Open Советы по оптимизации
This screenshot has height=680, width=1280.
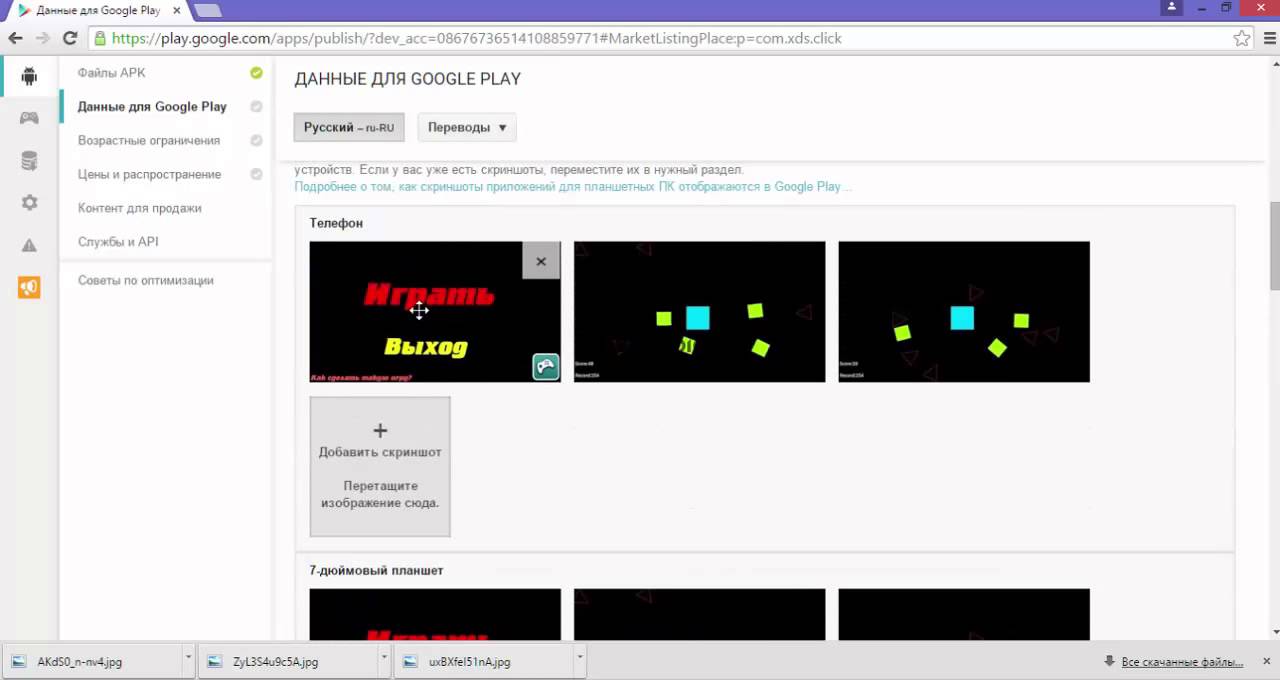tap(146, 281)
